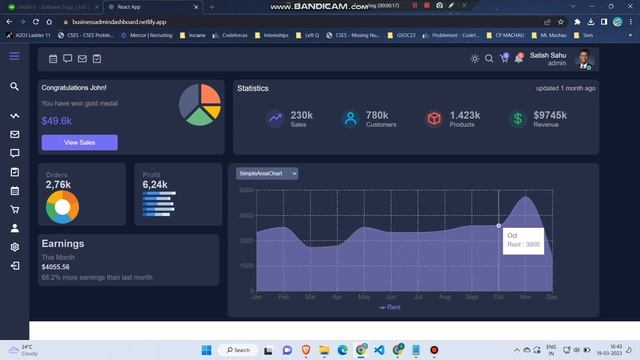
Task: Click the browser home button
Action: 49,22
